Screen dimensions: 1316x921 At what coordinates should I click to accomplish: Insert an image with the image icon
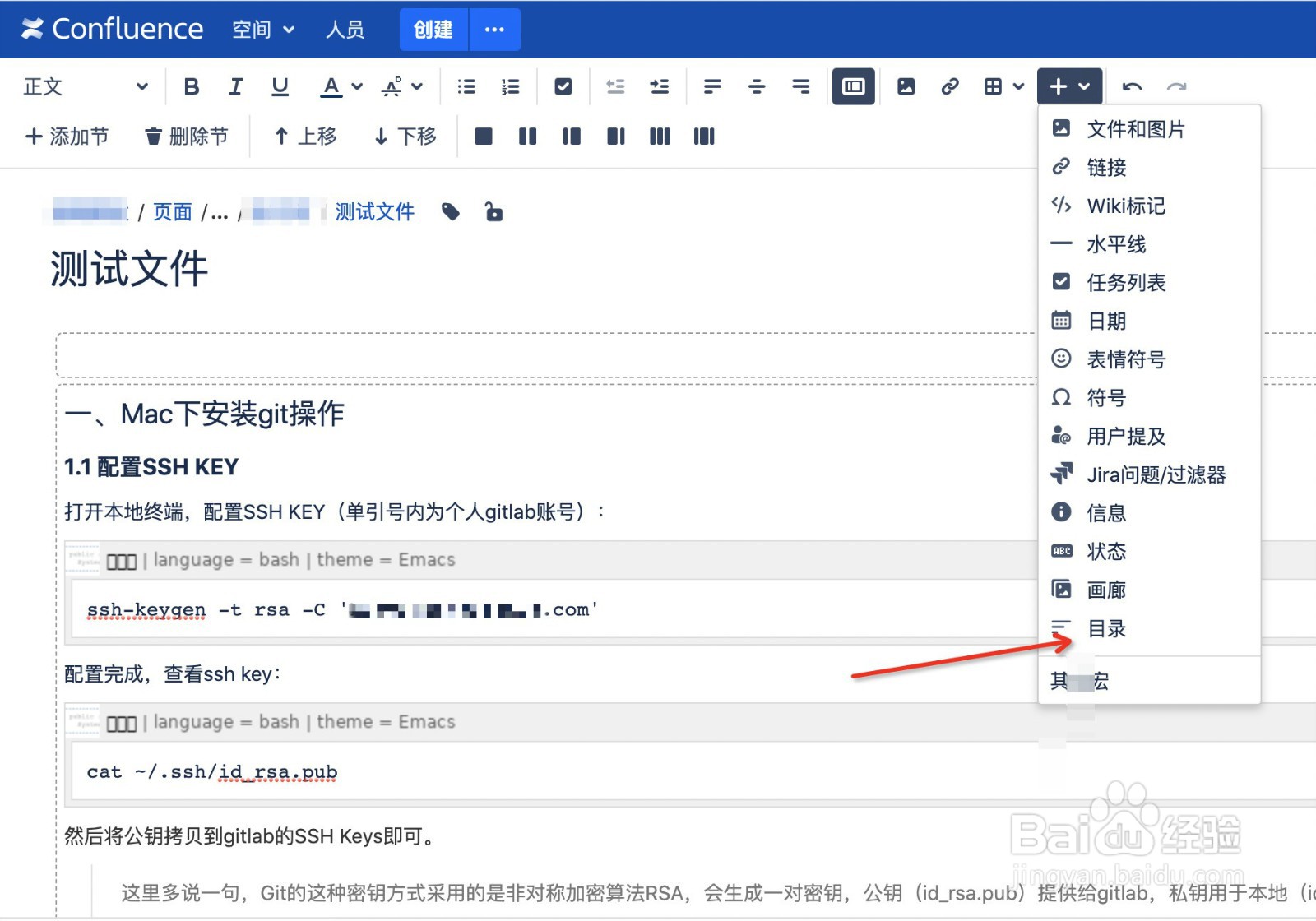(906, 86)
